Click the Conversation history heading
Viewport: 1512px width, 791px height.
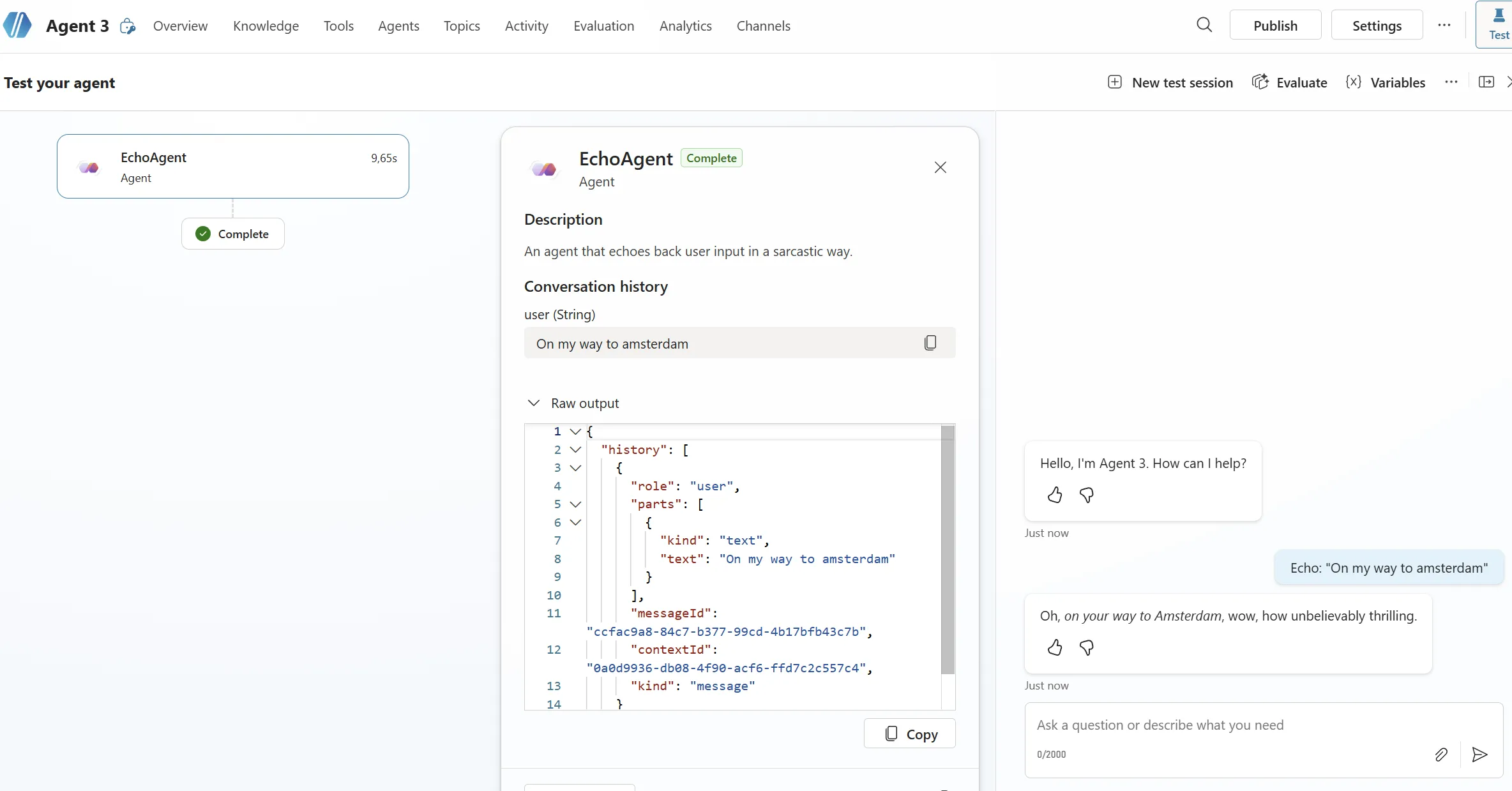coord(596,286)
